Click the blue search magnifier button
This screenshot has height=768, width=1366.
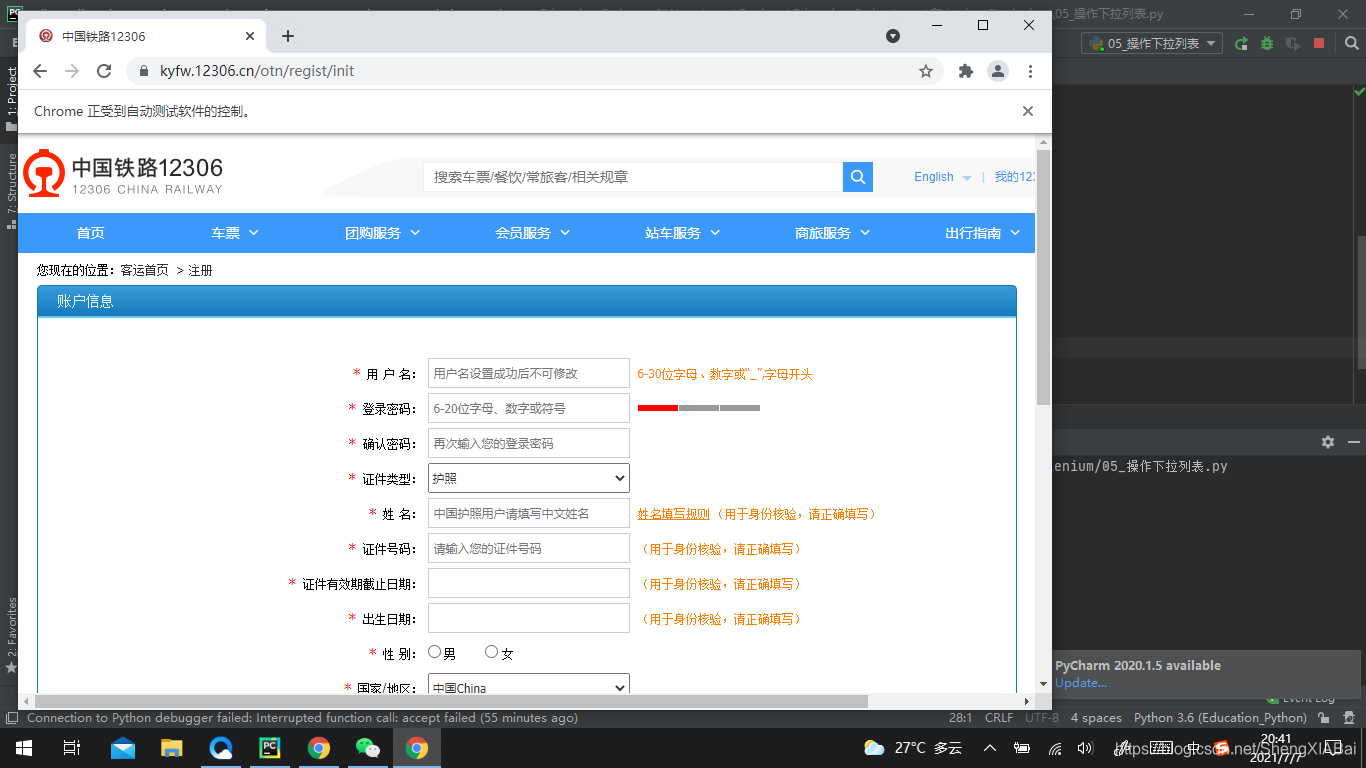857,176
